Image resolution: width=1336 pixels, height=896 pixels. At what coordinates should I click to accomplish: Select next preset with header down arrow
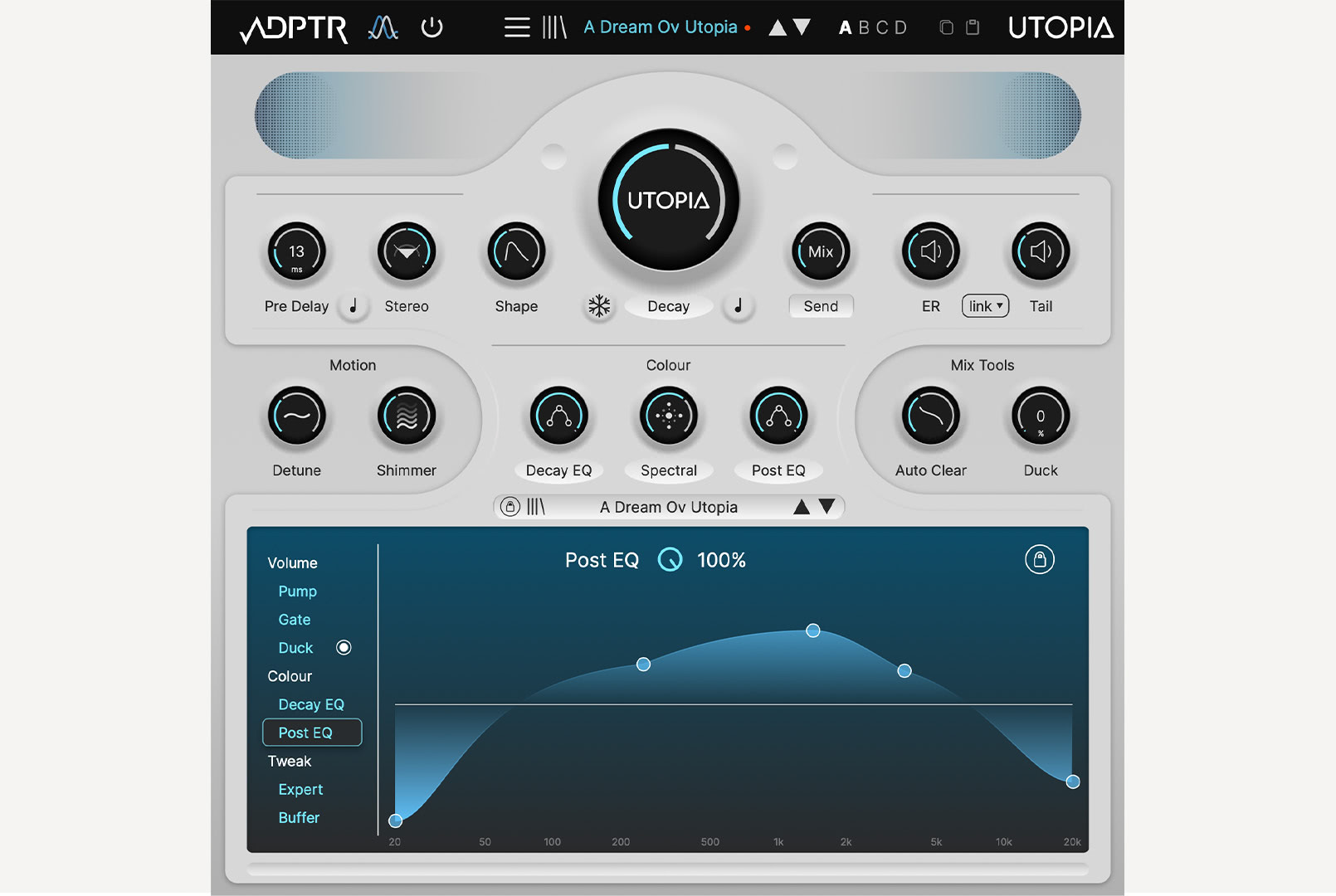802,27
